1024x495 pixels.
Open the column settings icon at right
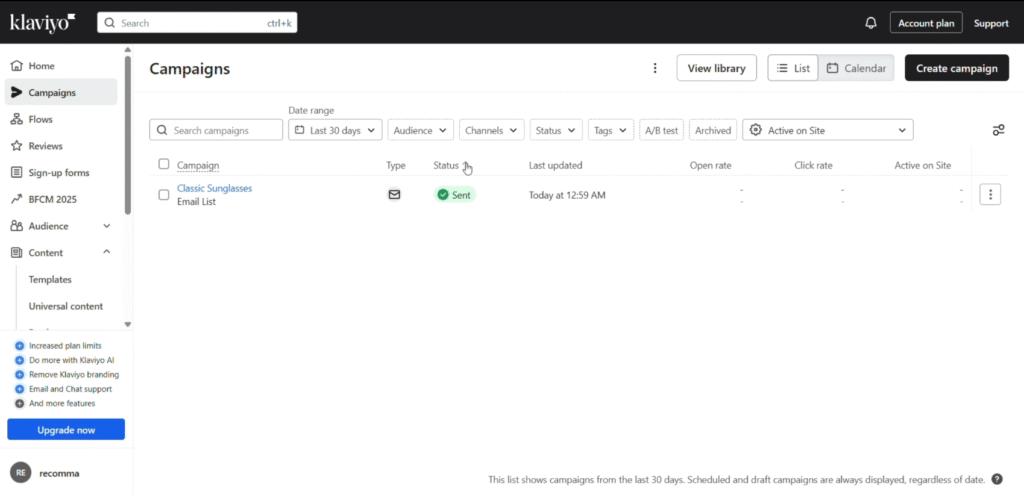(997, 130)
